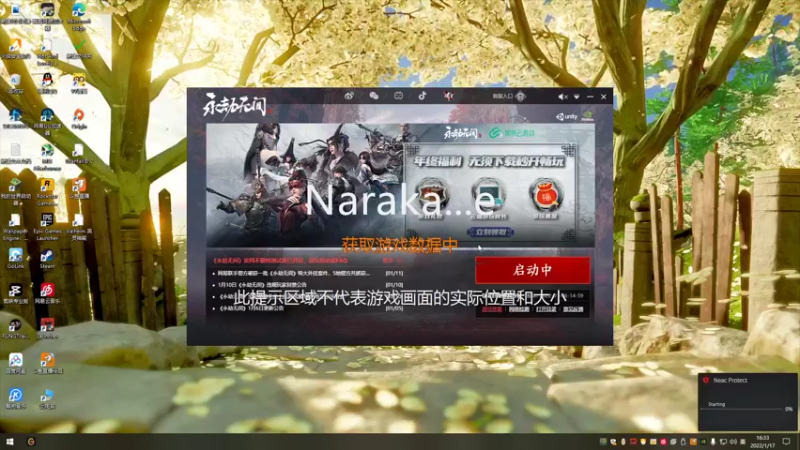Open the GoLink desktop shortcut

[x=15, y=259]
